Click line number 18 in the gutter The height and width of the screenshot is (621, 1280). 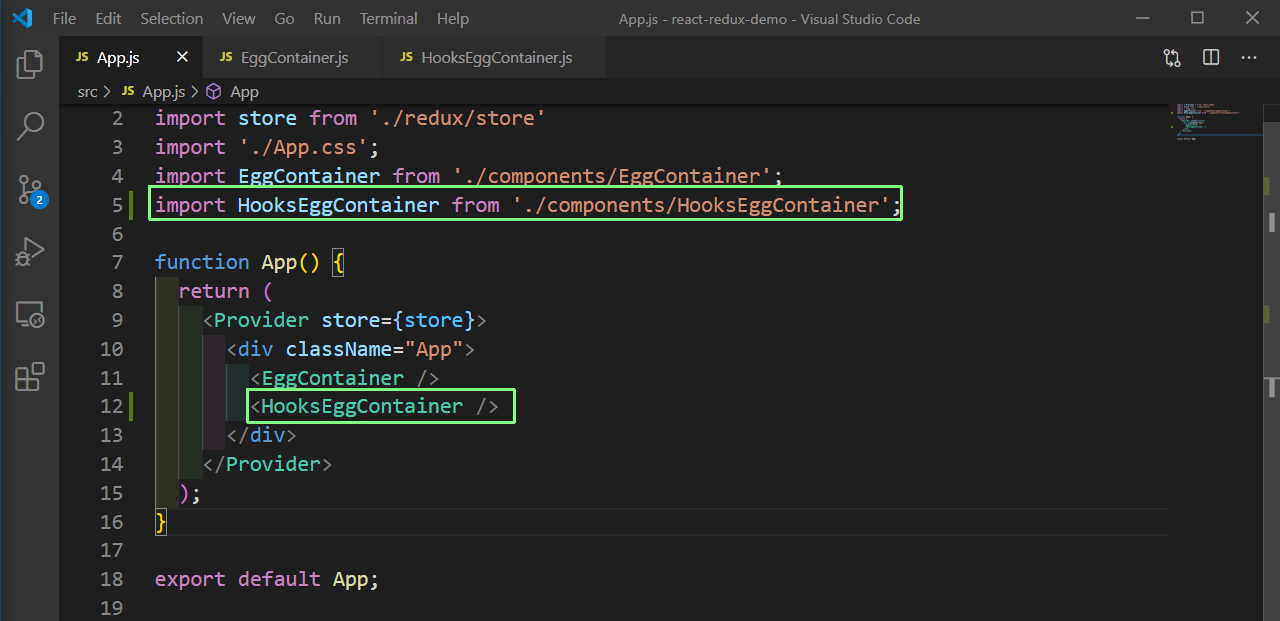point(111,579)
